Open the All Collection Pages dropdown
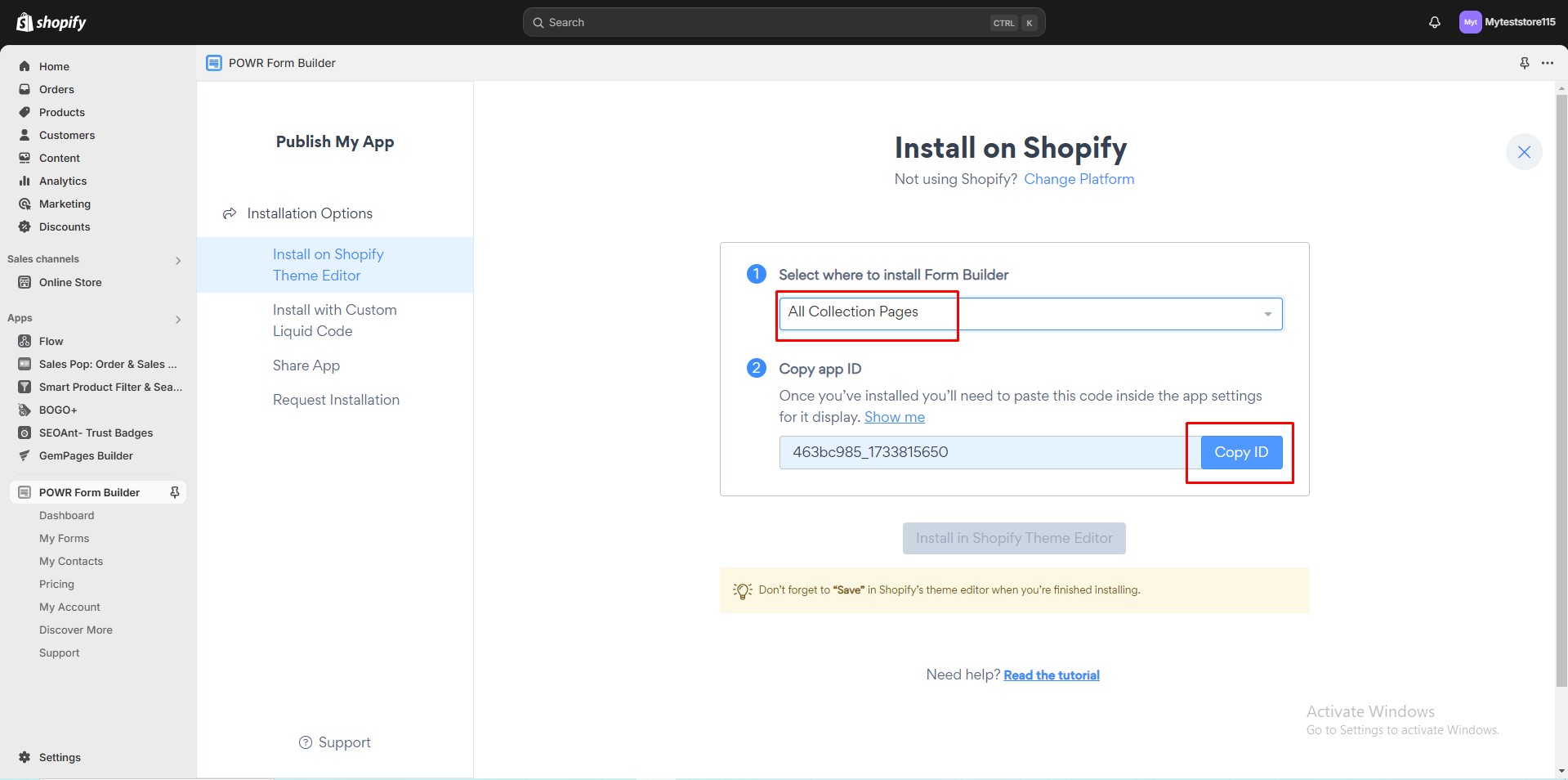 click(x=1030, y=314)
